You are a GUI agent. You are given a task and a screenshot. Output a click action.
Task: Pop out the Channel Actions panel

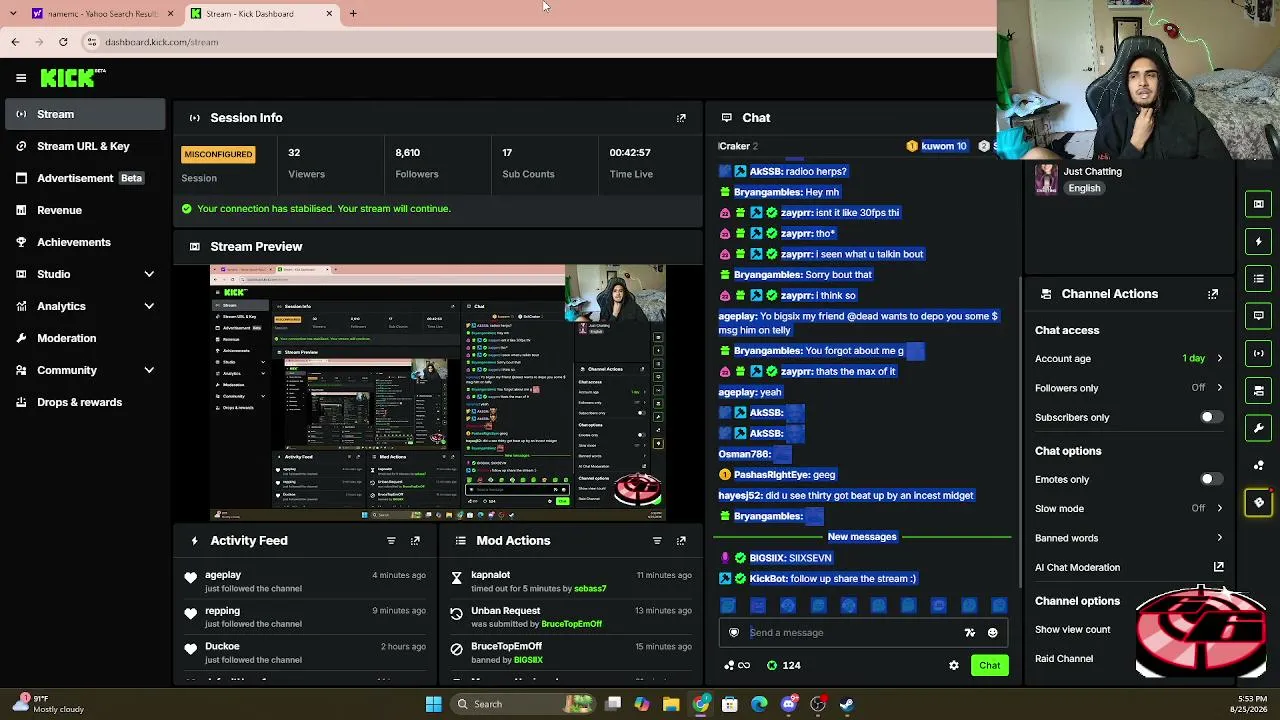[1213, 294]
